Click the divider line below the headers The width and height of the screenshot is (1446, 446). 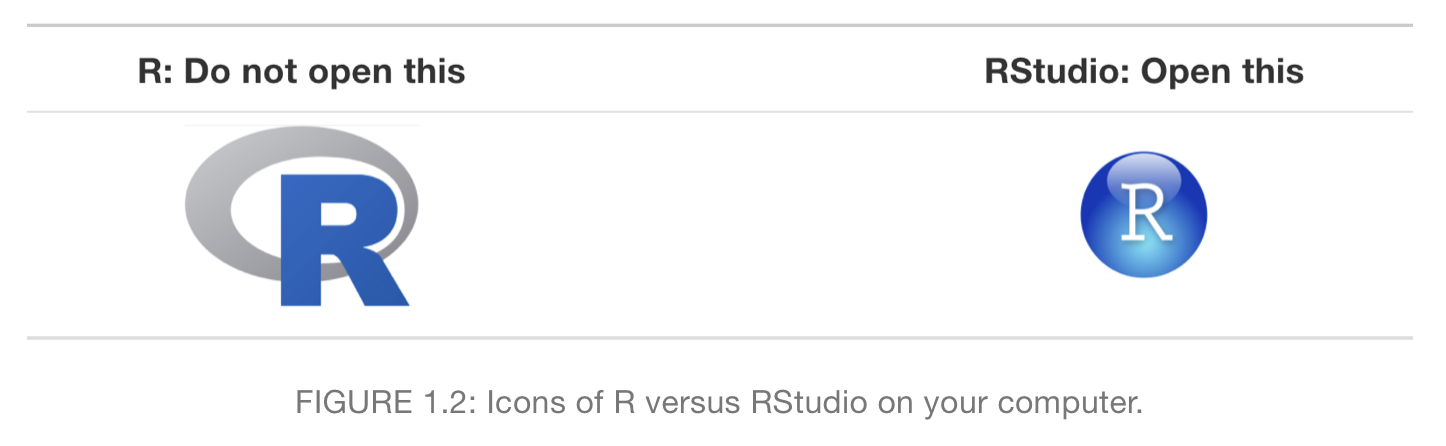(720, 111)
